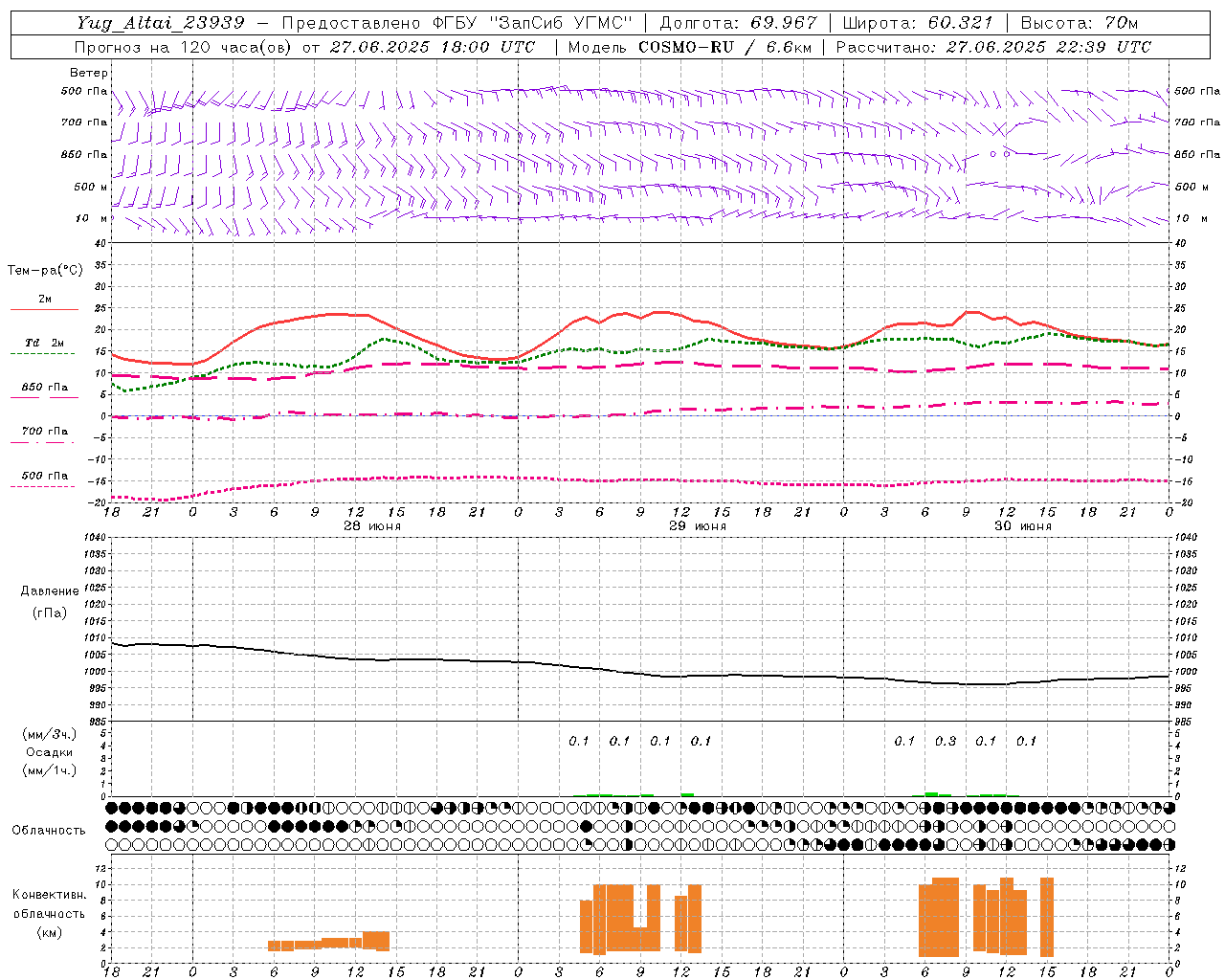Click the 28 июня date label

(x=372, y=526)
